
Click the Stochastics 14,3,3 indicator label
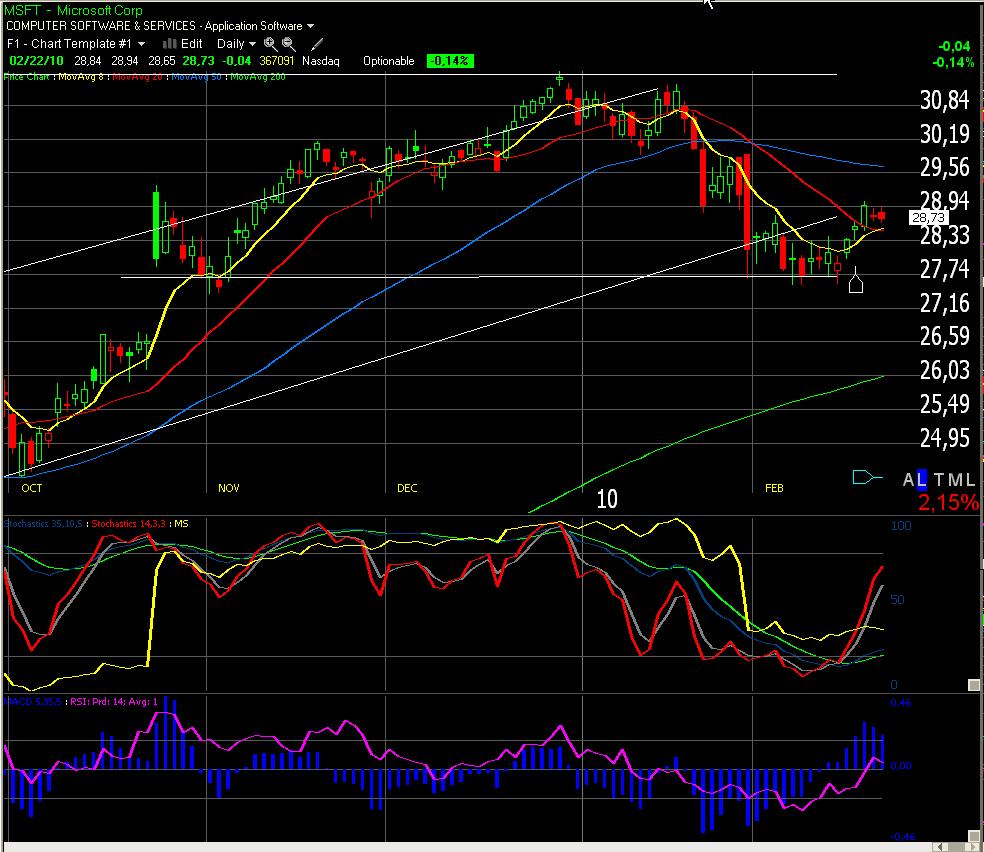129,523
